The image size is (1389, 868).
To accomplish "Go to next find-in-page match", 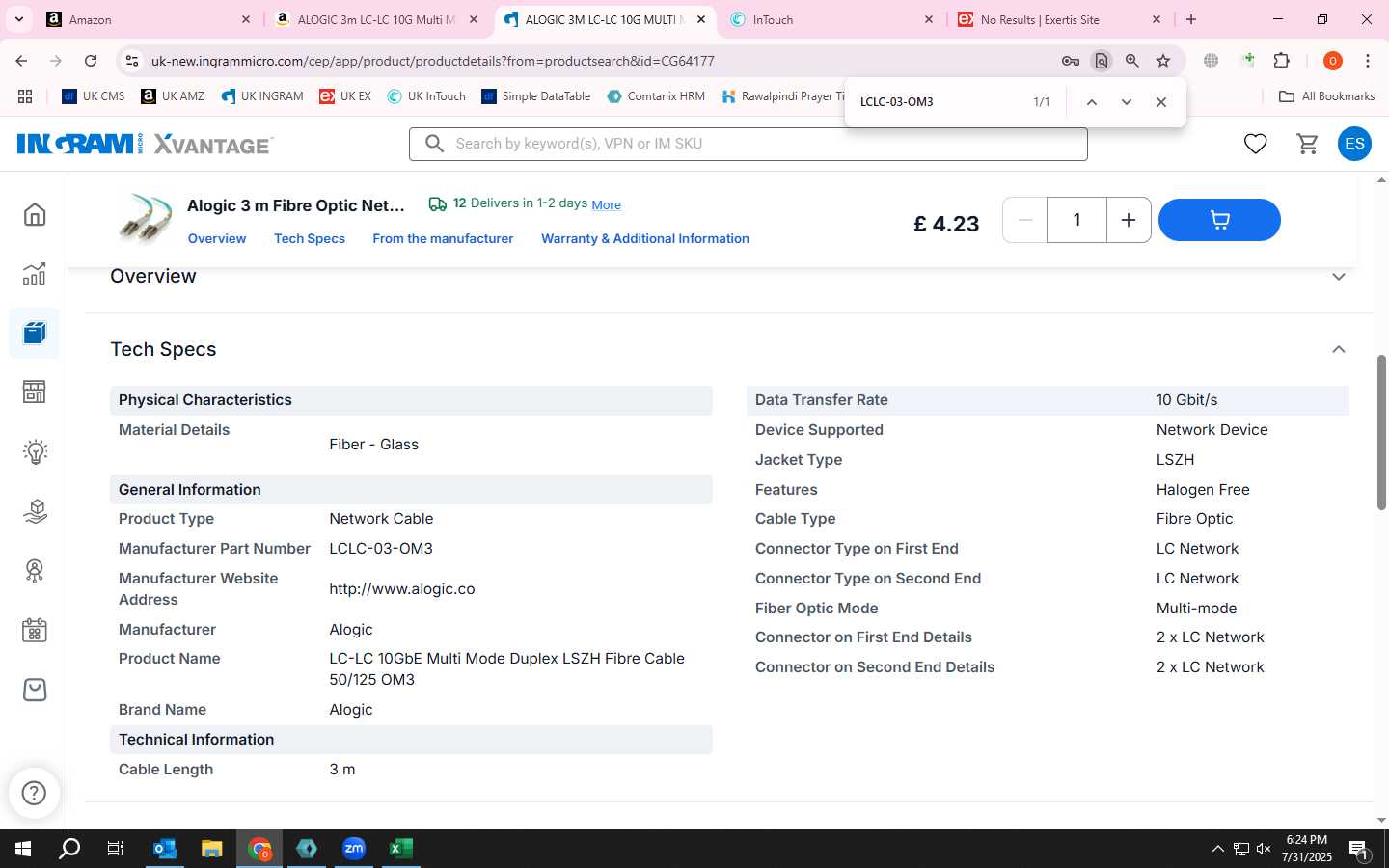I will [x=1126, y=102].
